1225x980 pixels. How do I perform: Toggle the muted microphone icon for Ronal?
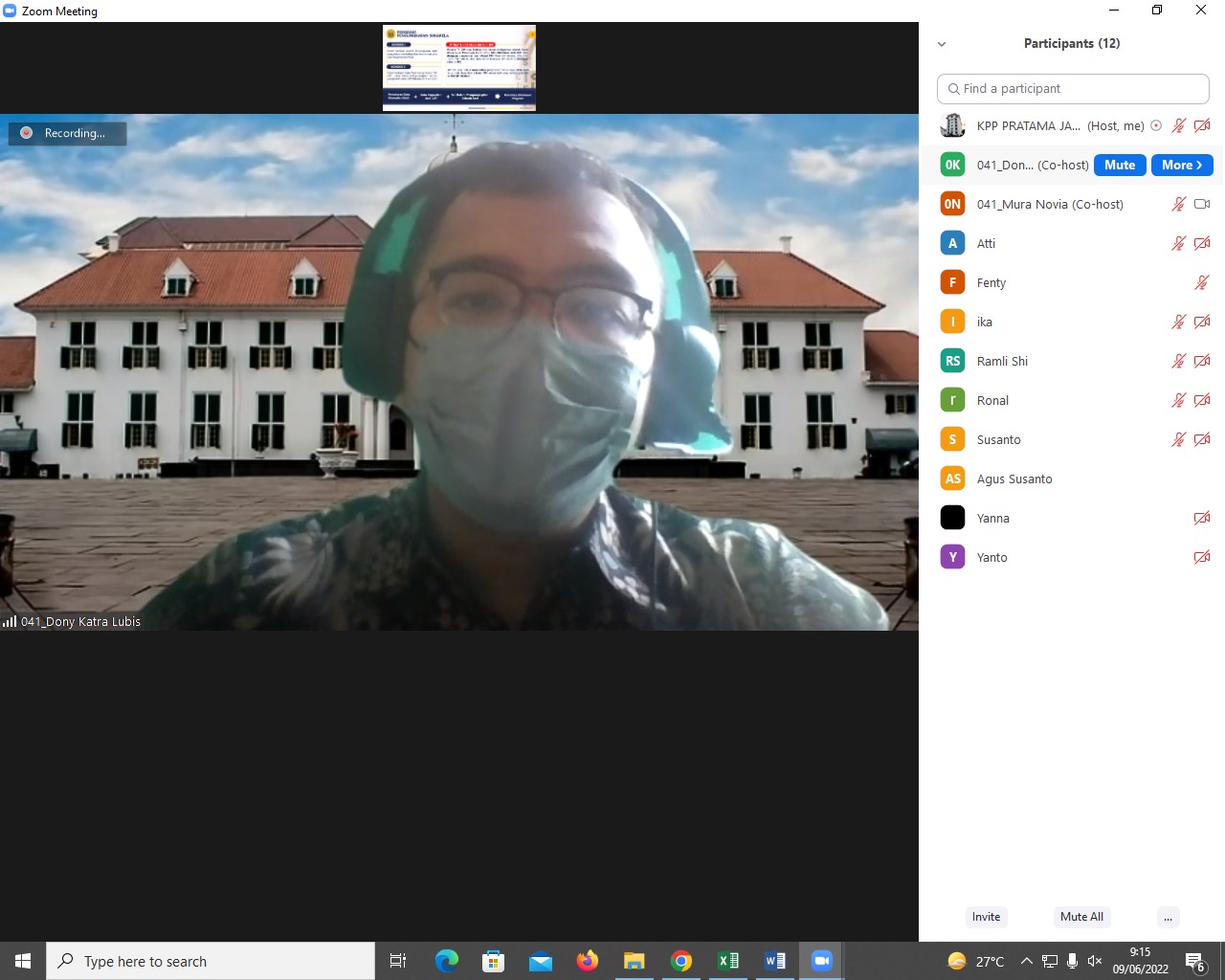pyautogui.click(x=1178, y=400)
